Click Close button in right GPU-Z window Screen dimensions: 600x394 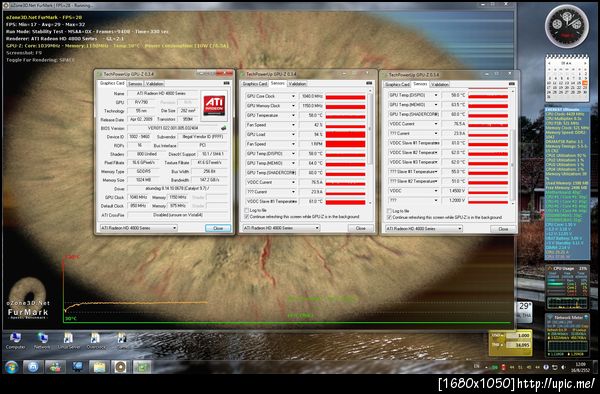click(503, 229)
